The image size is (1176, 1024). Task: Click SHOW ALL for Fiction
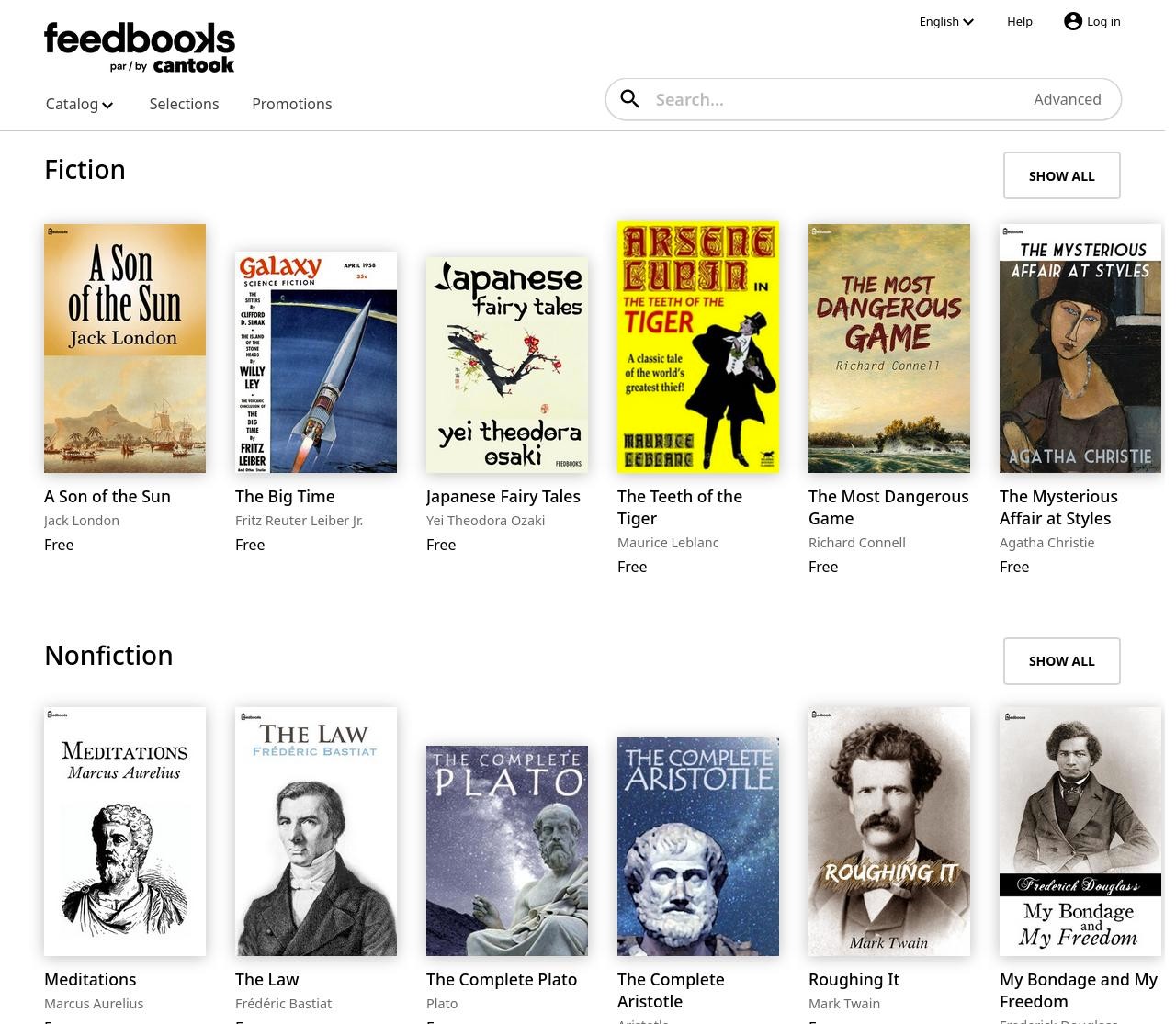click(1061, 175)
